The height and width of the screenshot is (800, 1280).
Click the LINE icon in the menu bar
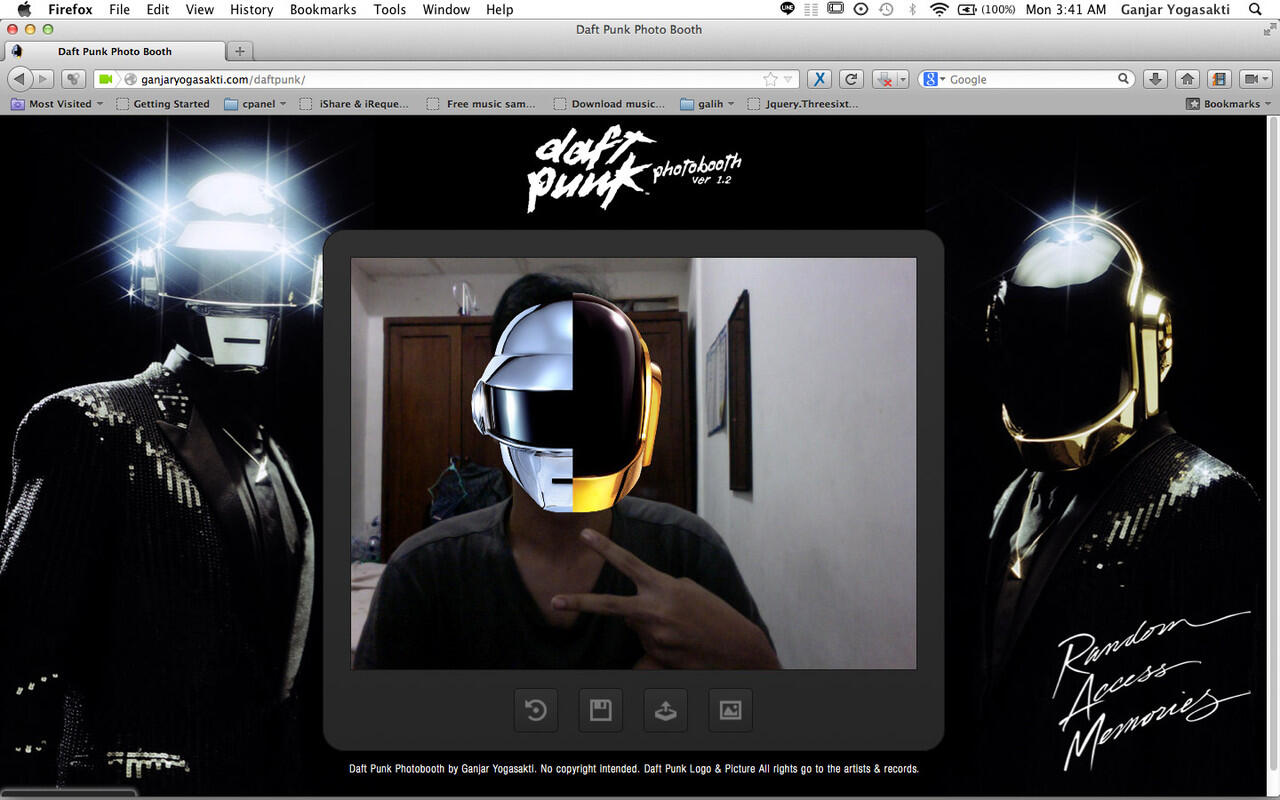click(x=787, y=9)
